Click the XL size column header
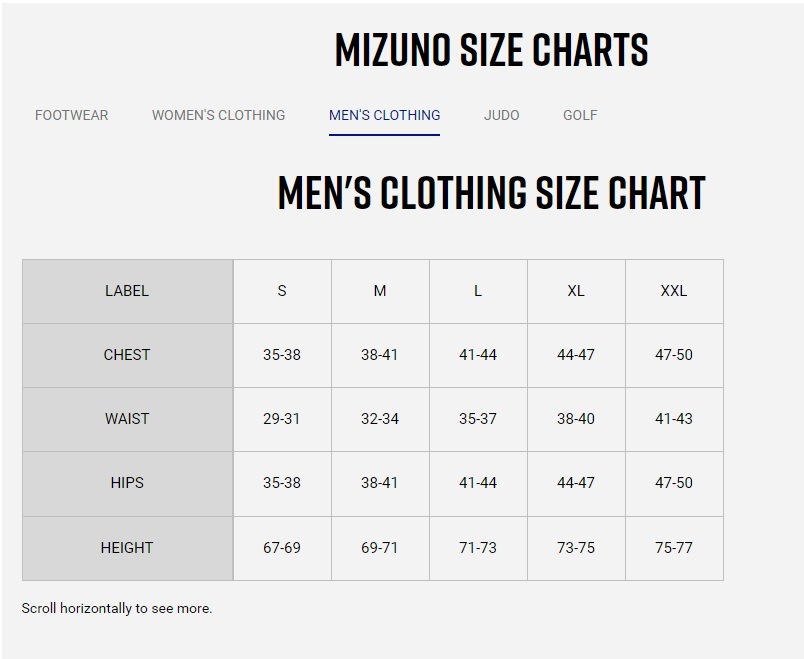This screenshot has width=804, height=659. [576, 291]
